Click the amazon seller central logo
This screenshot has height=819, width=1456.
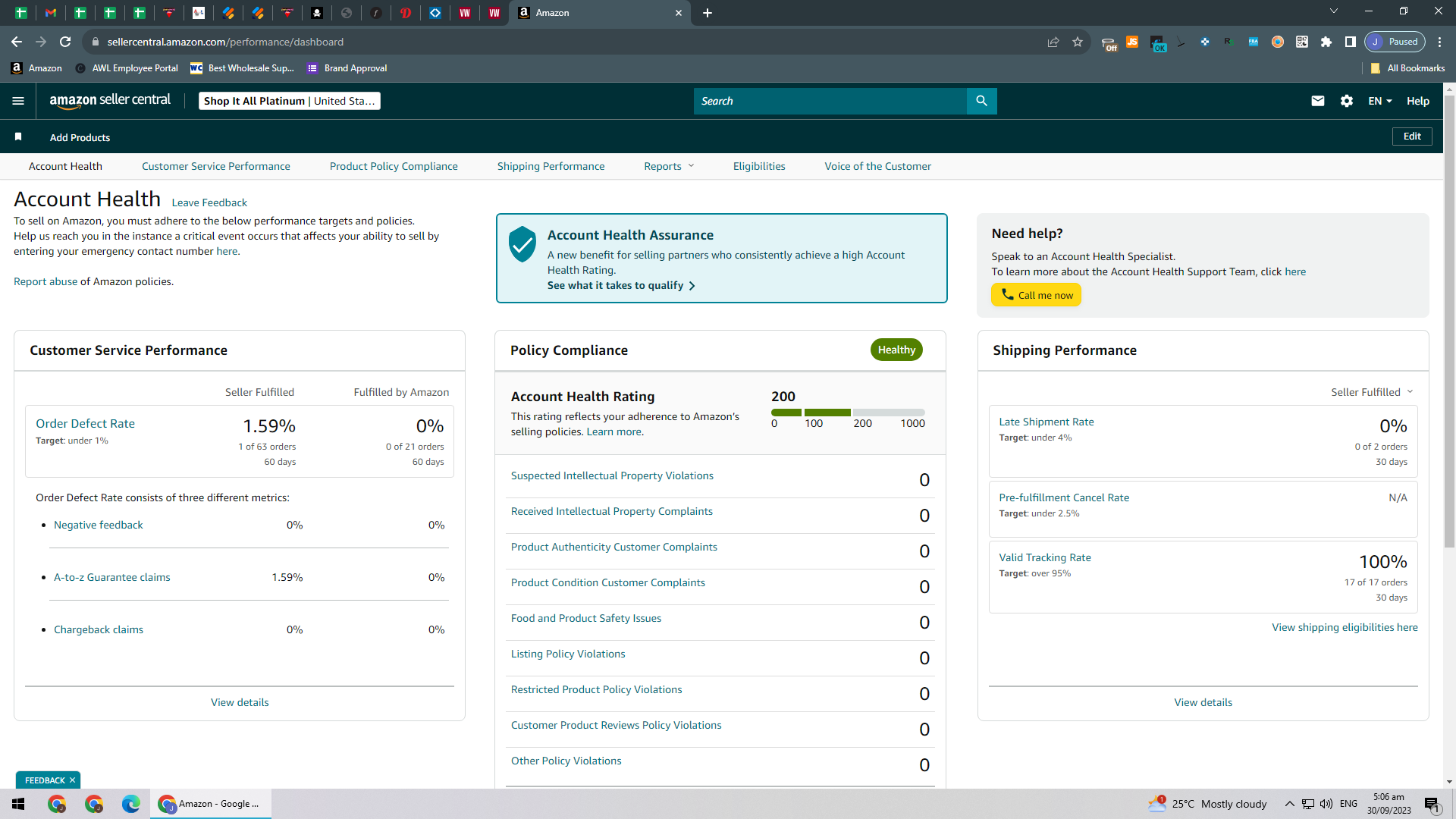(110, 101)
